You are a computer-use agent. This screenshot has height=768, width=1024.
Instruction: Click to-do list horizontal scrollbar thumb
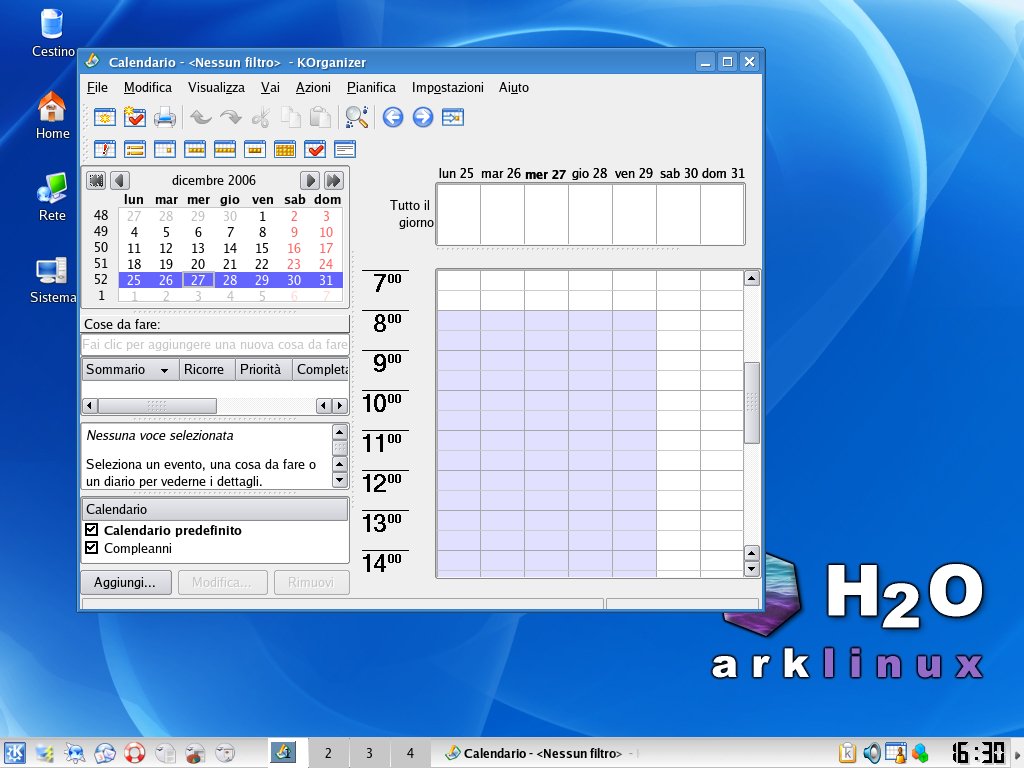[x=157, y=406]
